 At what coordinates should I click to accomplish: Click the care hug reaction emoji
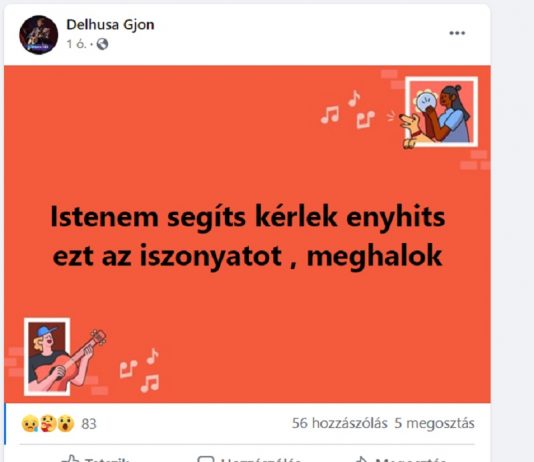[x=48, y=424]
